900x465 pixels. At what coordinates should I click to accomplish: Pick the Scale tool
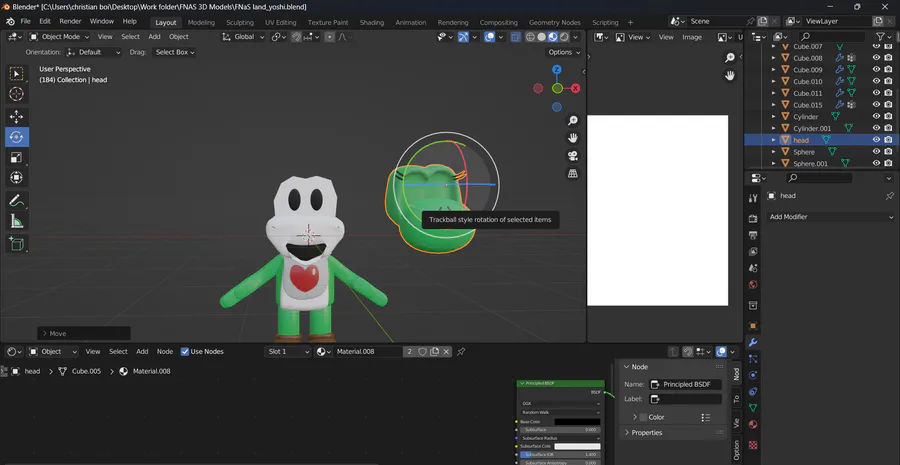coord(17,157)
